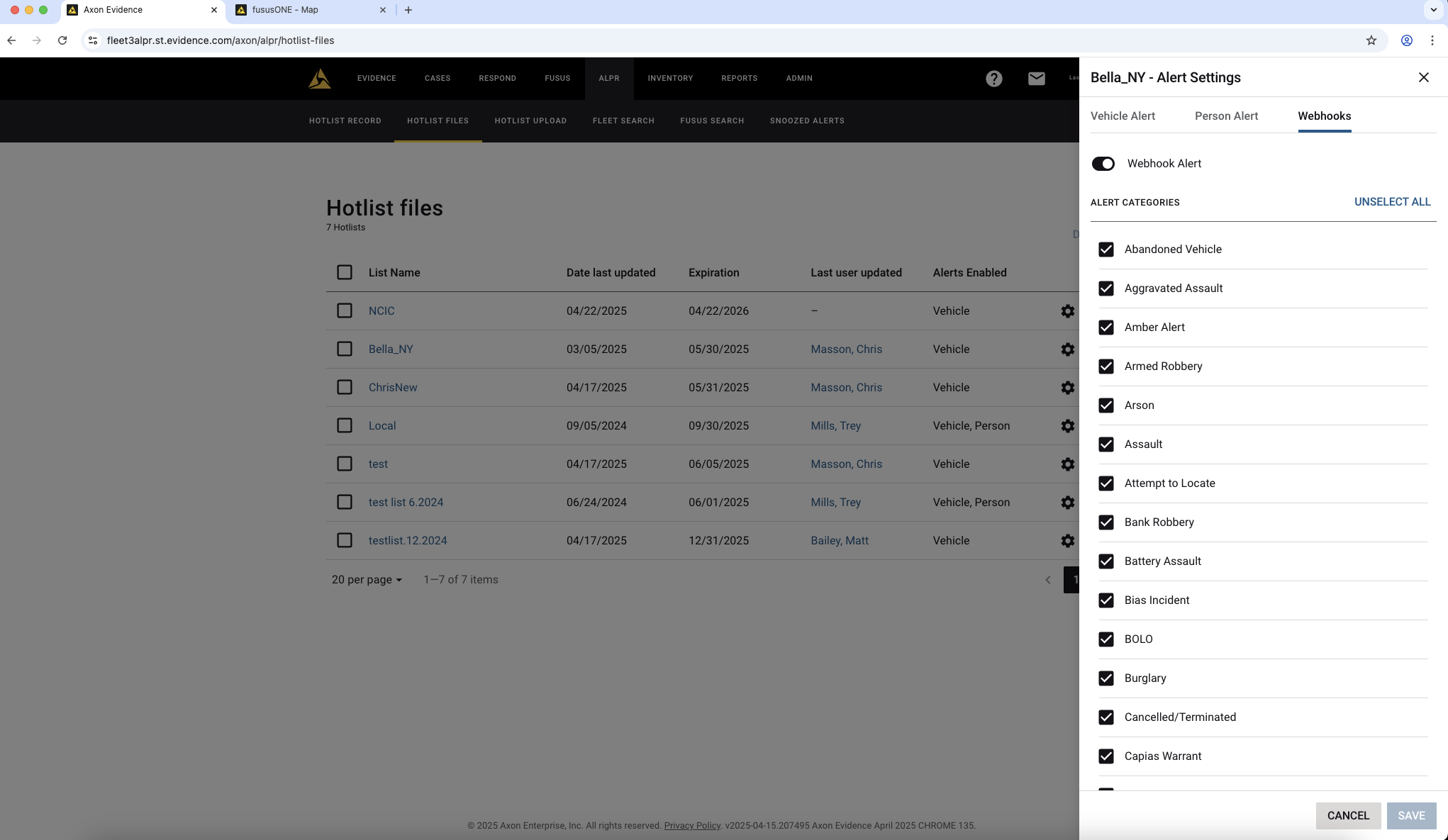Open the REPORTS menu item

(x=738, y=78)
